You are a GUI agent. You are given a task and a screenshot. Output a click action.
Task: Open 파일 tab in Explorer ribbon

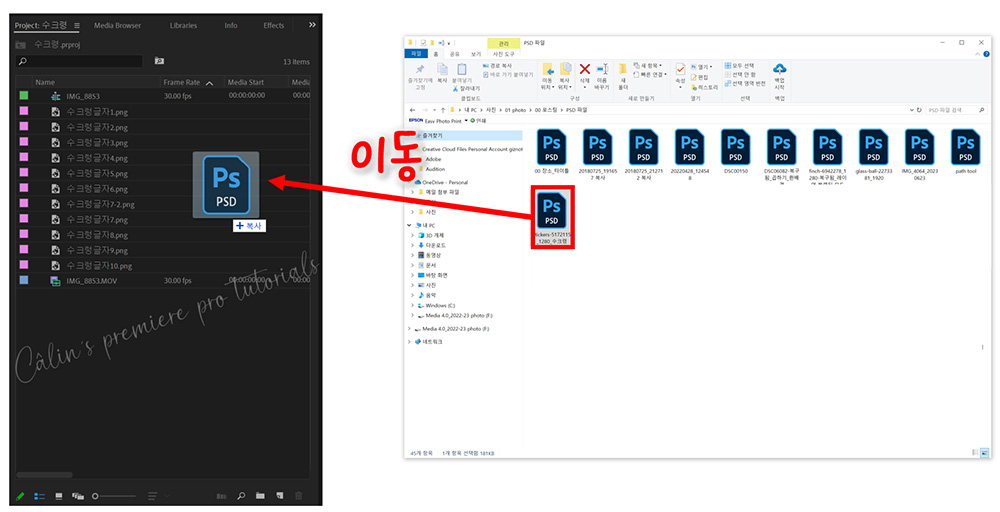[416, 54]
